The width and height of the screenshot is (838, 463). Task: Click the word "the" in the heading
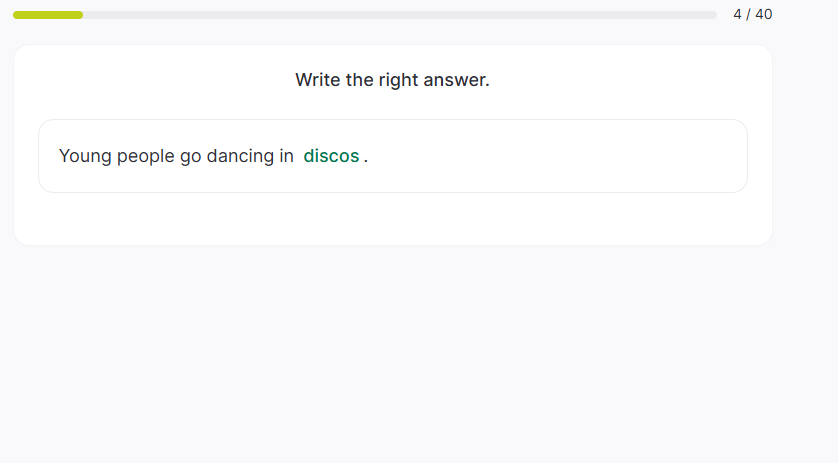pyautogui.click(x=360, y=80)
